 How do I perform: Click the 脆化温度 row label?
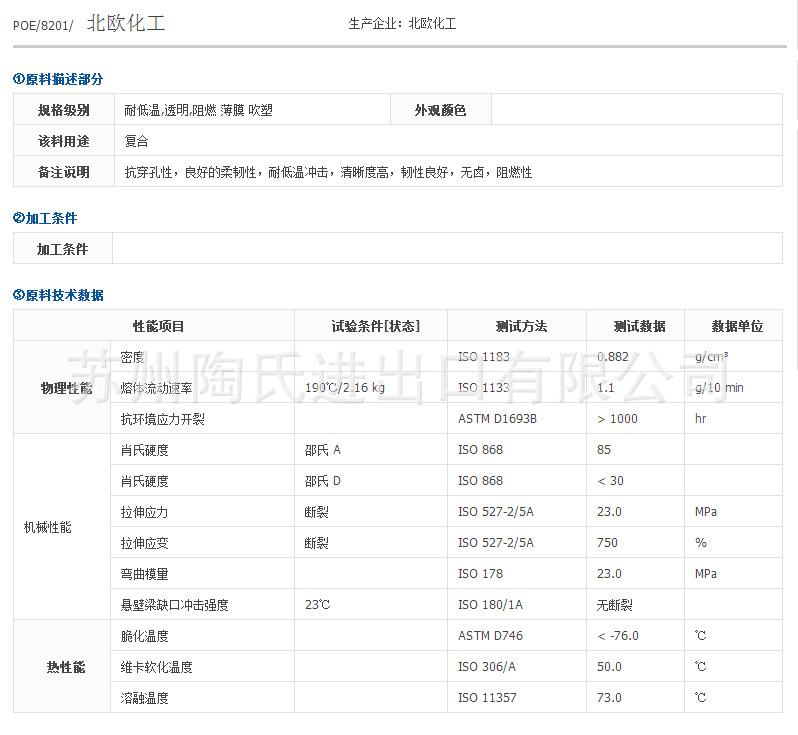coord(145,637)
